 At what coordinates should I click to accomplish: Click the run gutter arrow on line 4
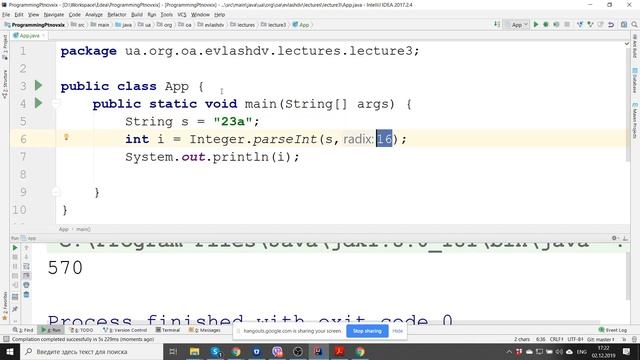tap(39, 103)
